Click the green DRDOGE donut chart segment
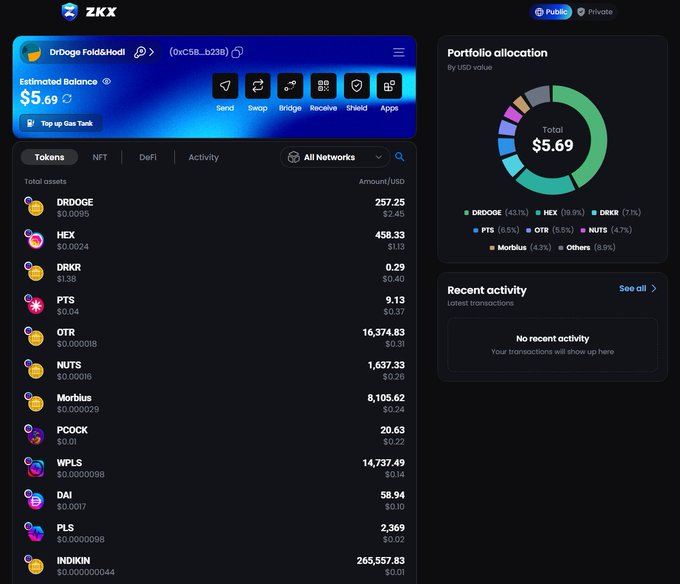Viewport: 680px width, 584px height. tap(598, 130)
